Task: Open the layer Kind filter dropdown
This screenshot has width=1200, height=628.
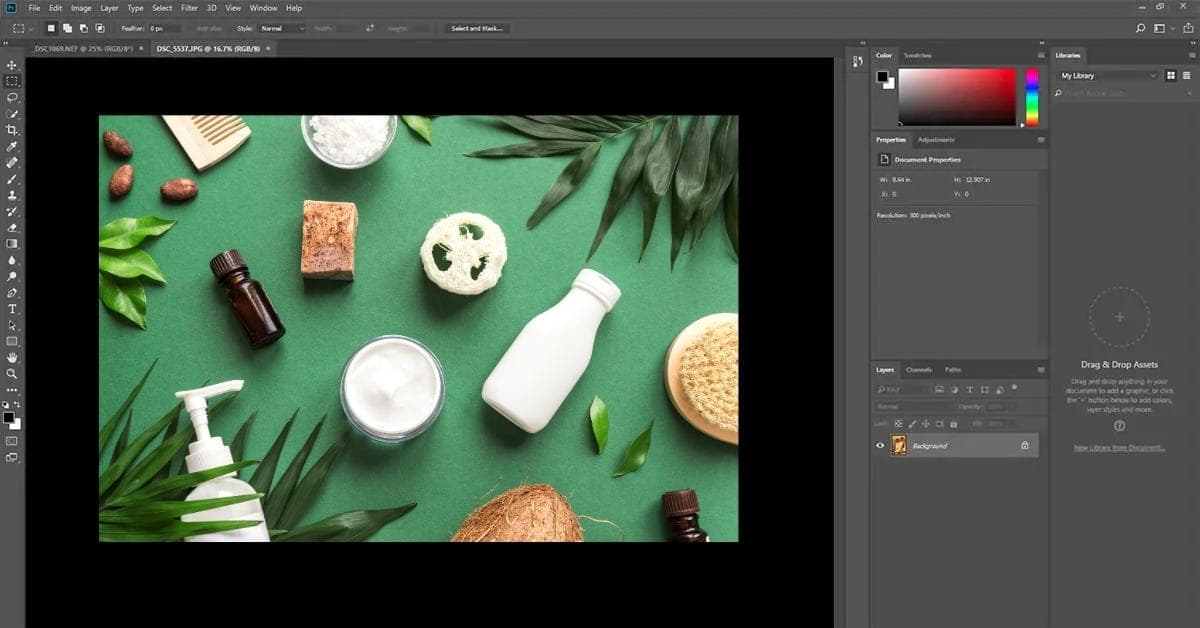Action: coord(904,389)
